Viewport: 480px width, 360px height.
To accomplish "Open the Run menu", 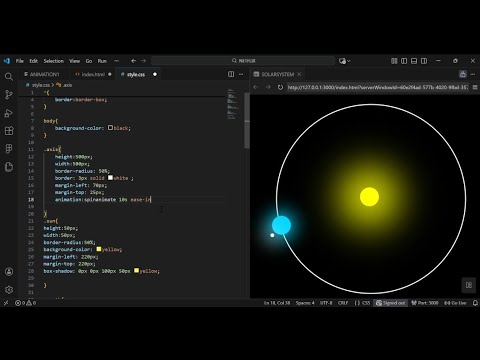I will click(102, 61).
